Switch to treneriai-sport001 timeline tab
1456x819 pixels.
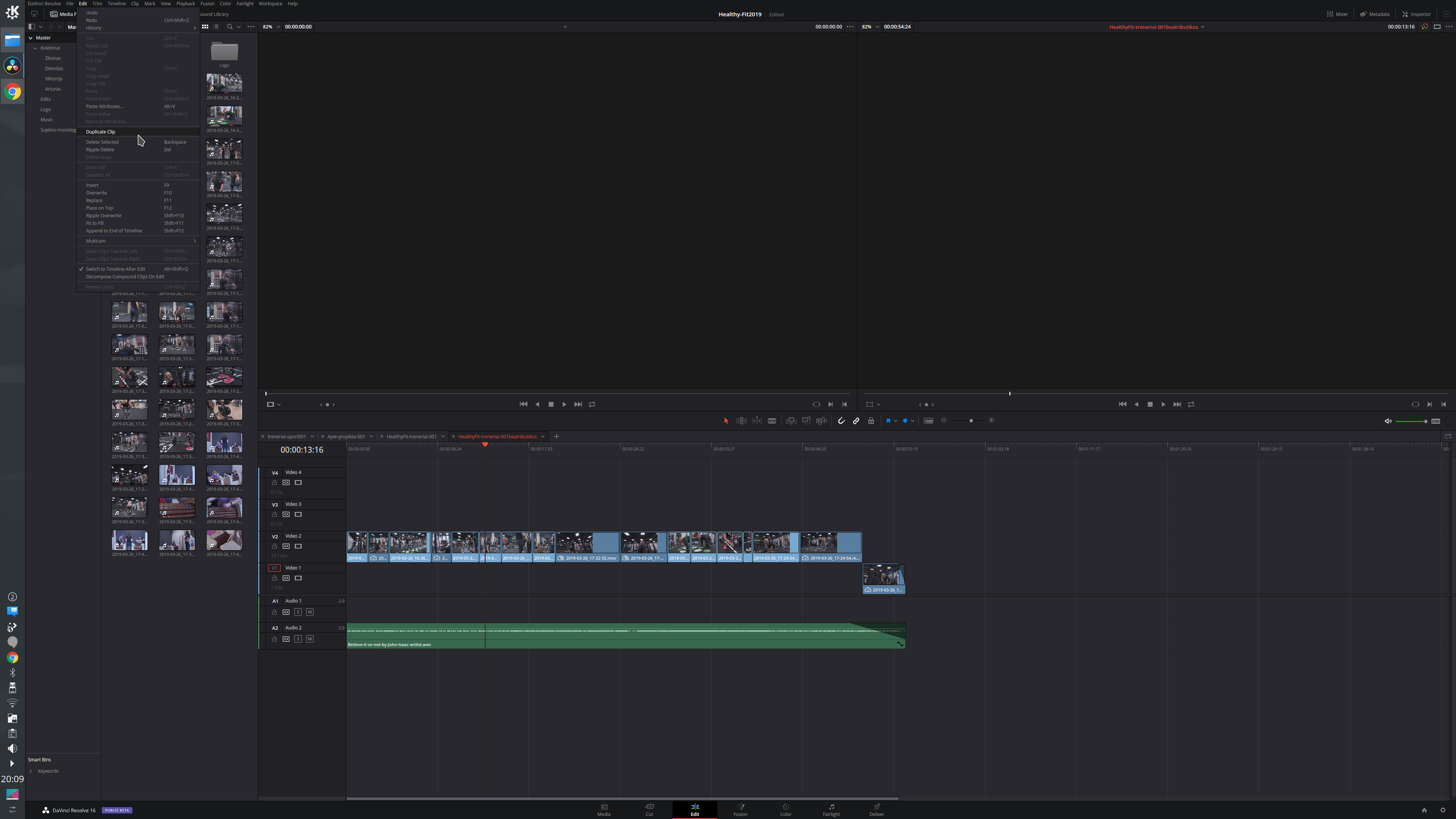tap(287, 436)
